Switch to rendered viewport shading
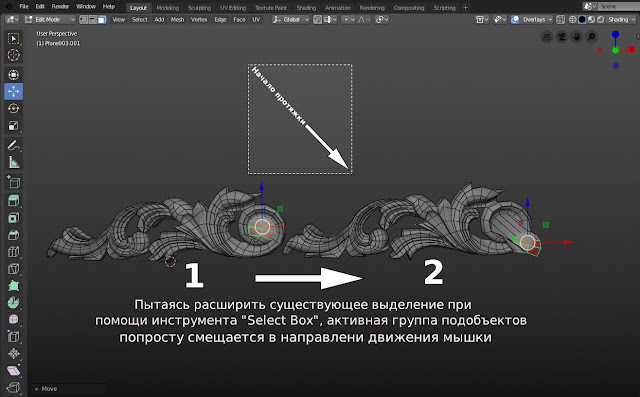This screenshot has width=640, height=397. (600, 19)
